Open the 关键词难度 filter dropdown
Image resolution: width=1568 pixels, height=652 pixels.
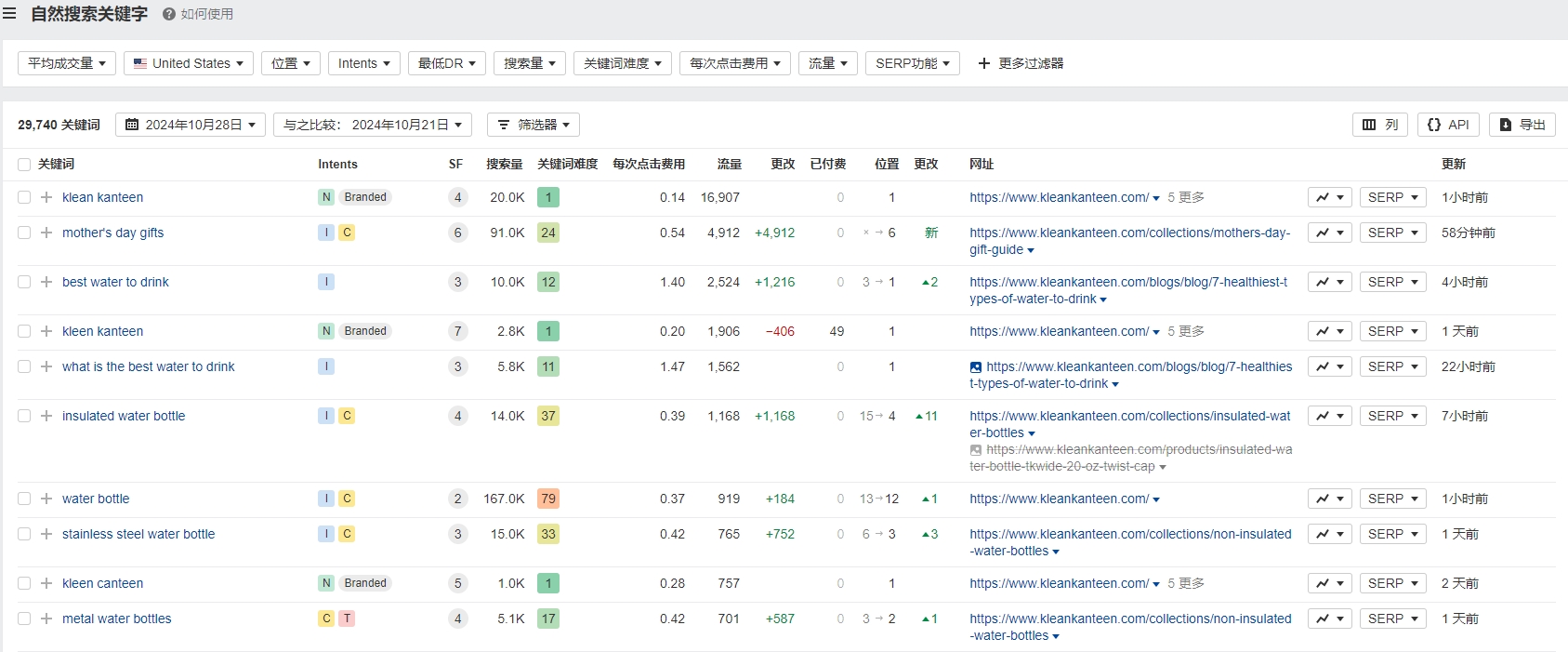(x=623, y=63)
